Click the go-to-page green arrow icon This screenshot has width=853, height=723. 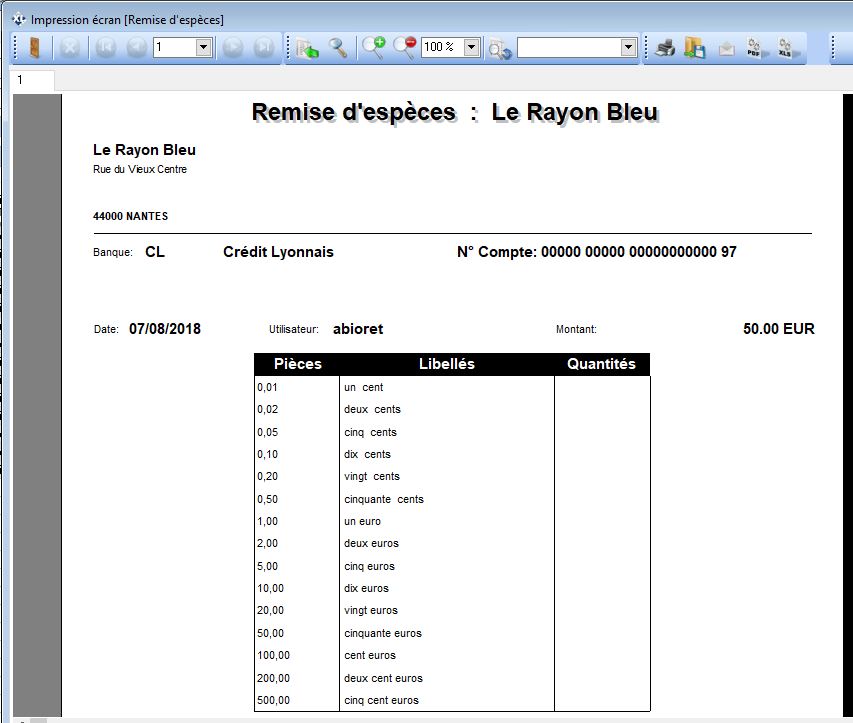(307, 48)
